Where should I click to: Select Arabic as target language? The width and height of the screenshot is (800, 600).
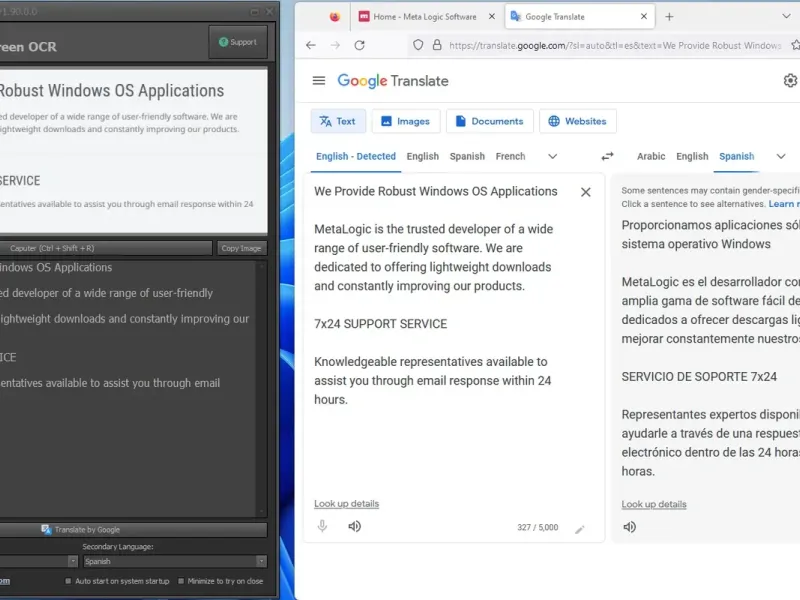651,156
